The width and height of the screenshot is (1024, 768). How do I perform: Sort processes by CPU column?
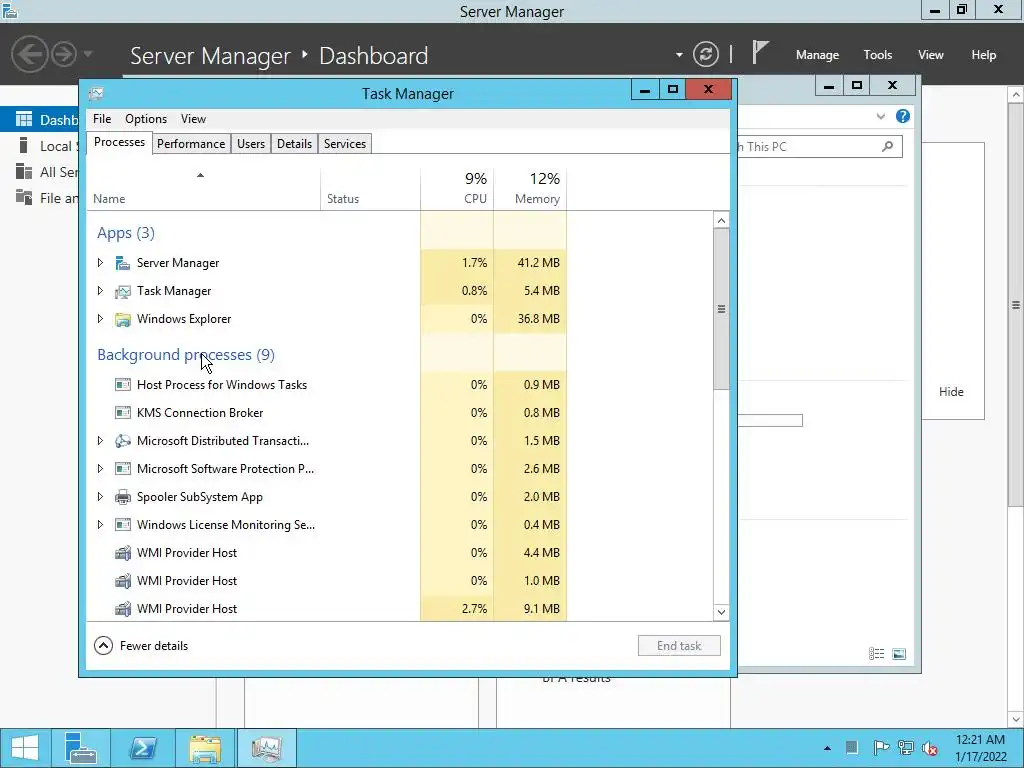pyautogui.click(x=457, y=189)
